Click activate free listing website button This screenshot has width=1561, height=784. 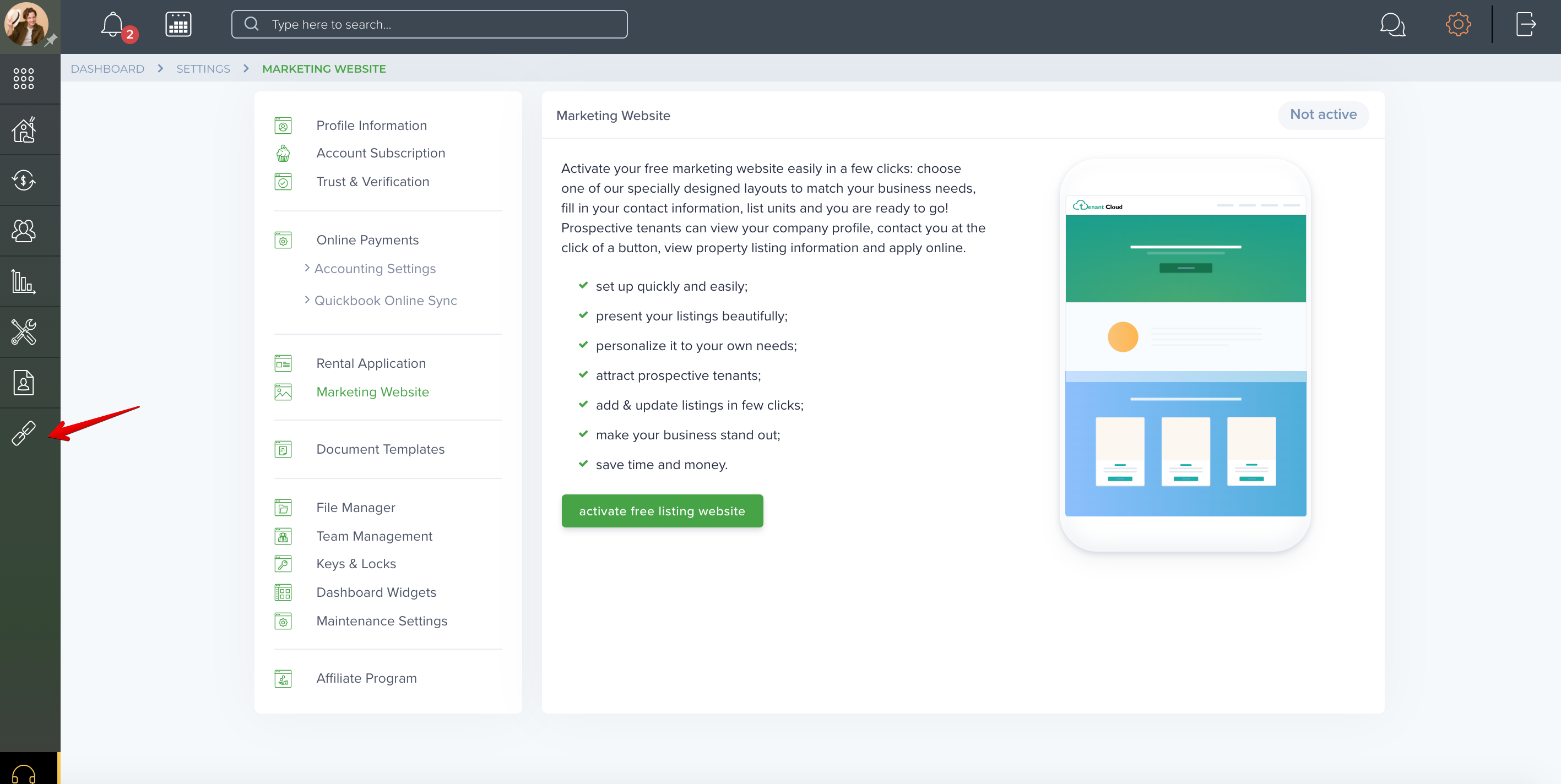662,511
